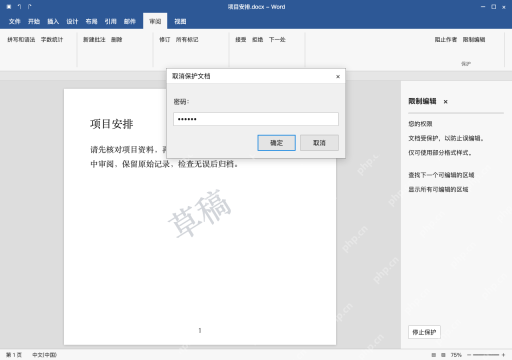Switch to second view mode icon in status bar
The height and width of the screenshot is (360, 512).
tap(443, 355)
